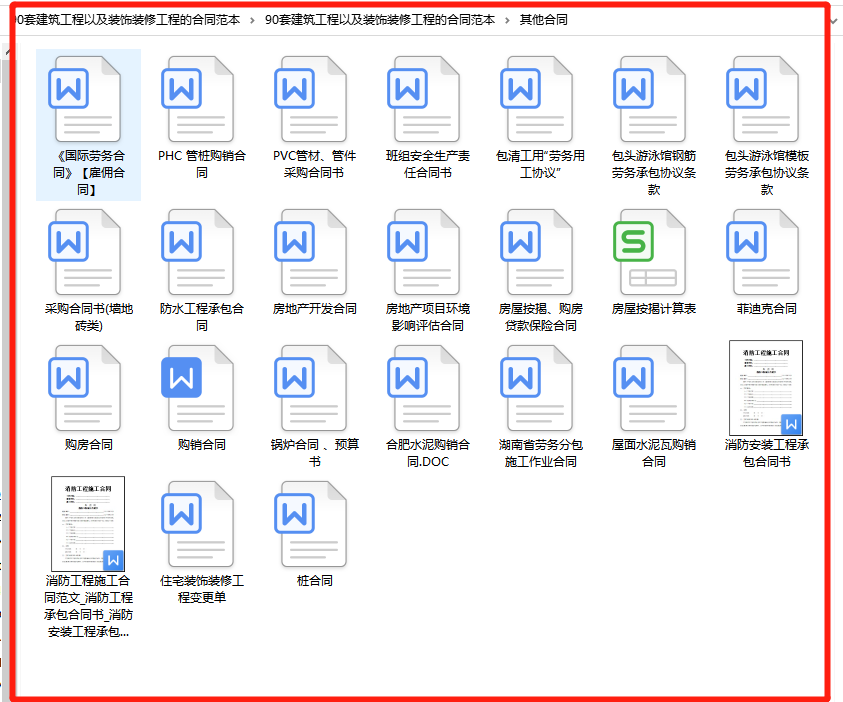Open the 桩合同 document
The height and width of the screenshot is (702, 843).
coord(312,522)
